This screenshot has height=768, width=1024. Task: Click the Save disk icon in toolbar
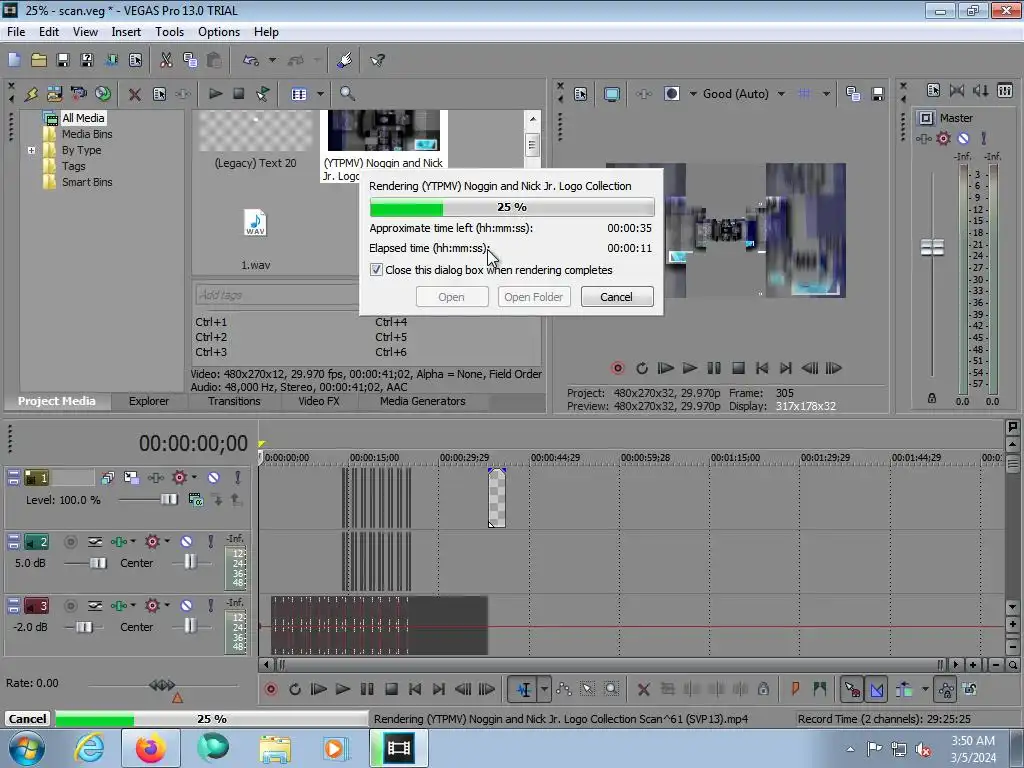click(x=63, y=60)
